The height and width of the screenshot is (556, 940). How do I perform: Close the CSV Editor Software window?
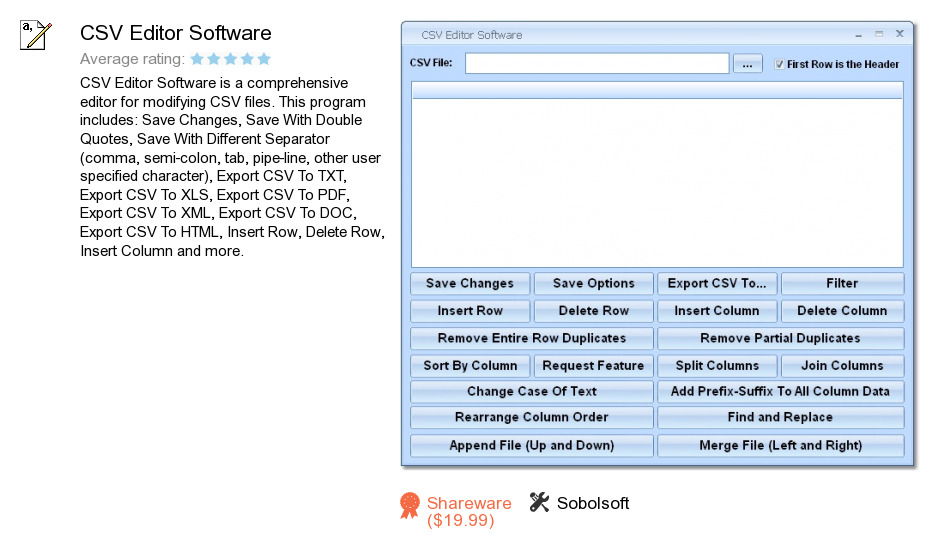pos(899,34)
